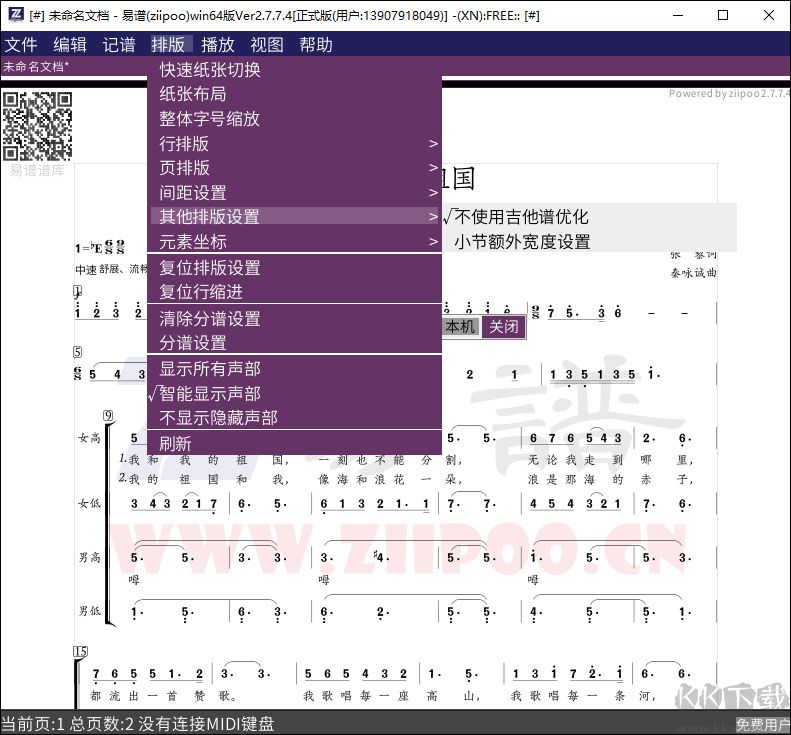Click 复位行缩进 menu entry
This screenshot has width=791, height=735.
tap(295, 292)
